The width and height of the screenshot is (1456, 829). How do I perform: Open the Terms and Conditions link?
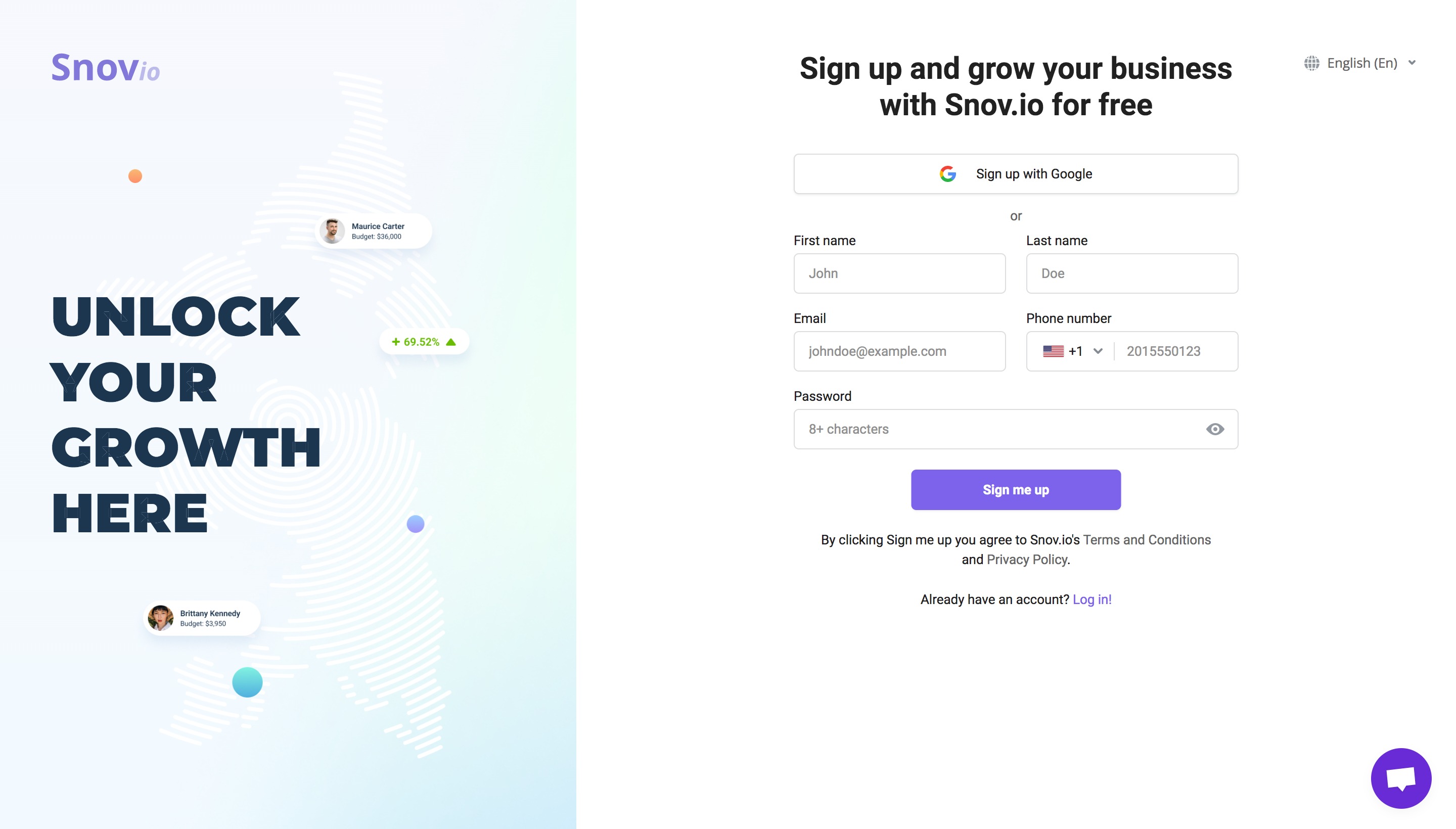pyautogui.click(x=1146, y=540)
